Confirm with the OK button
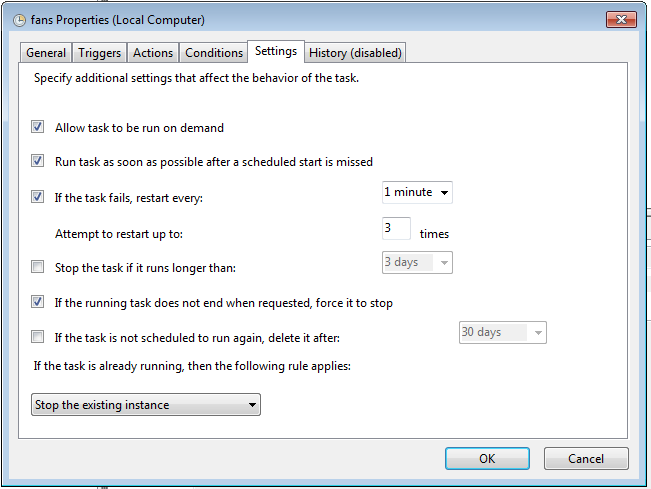Image resolution: width=651 pixels, height=489 pixels. click(x=487, y=459)
